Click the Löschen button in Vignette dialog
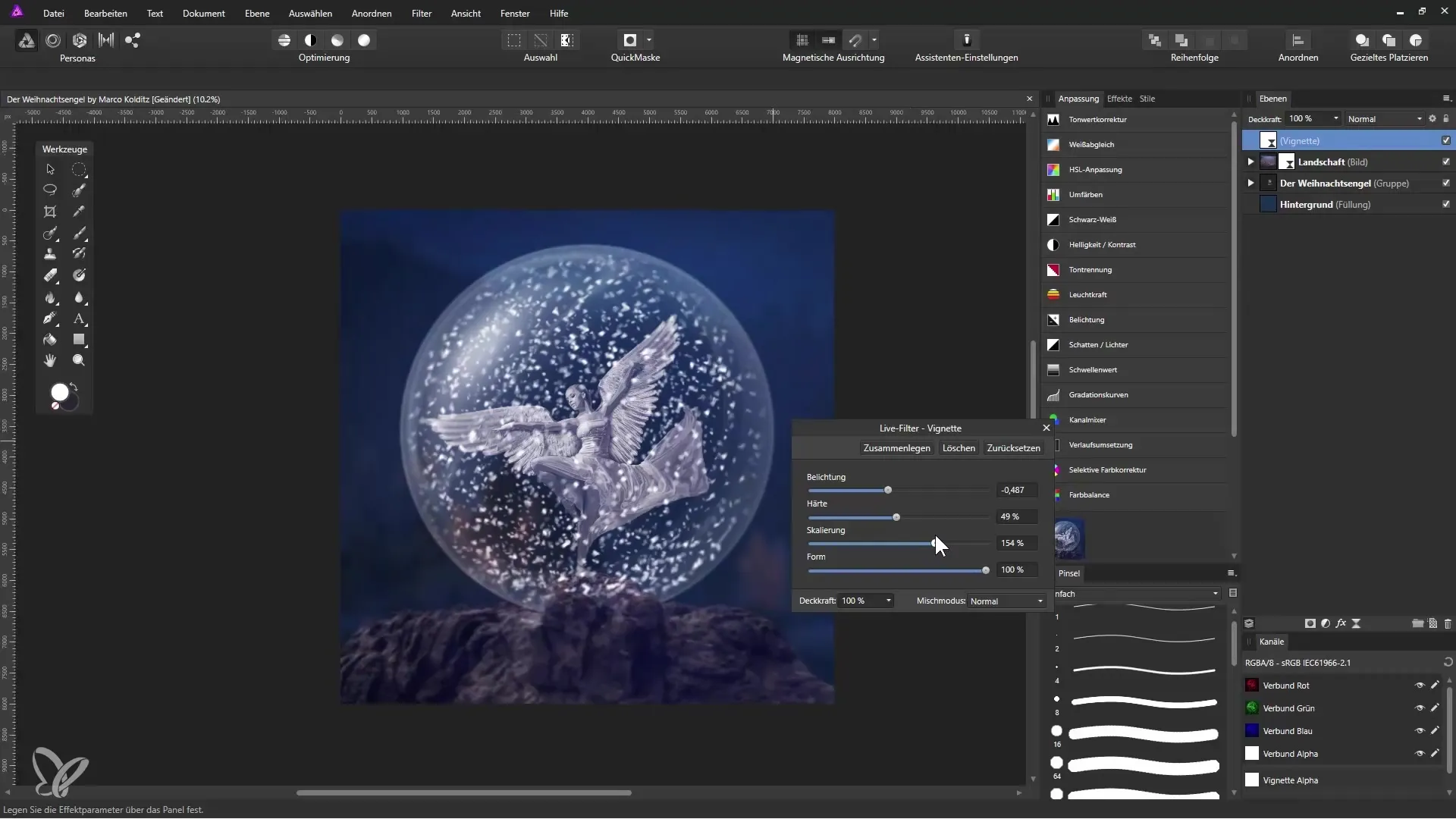The width and height of the screenshot is (1456, 819). click(959, 448)
